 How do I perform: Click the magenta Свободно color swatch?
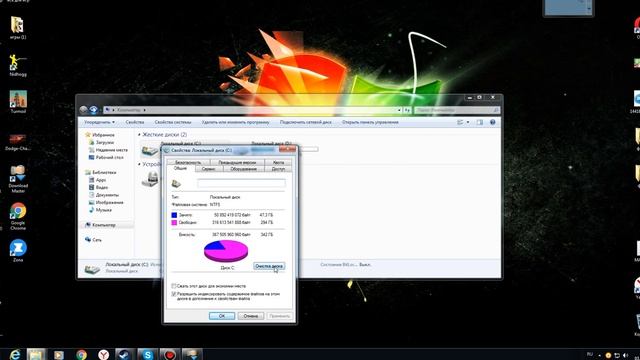(174, 222)
